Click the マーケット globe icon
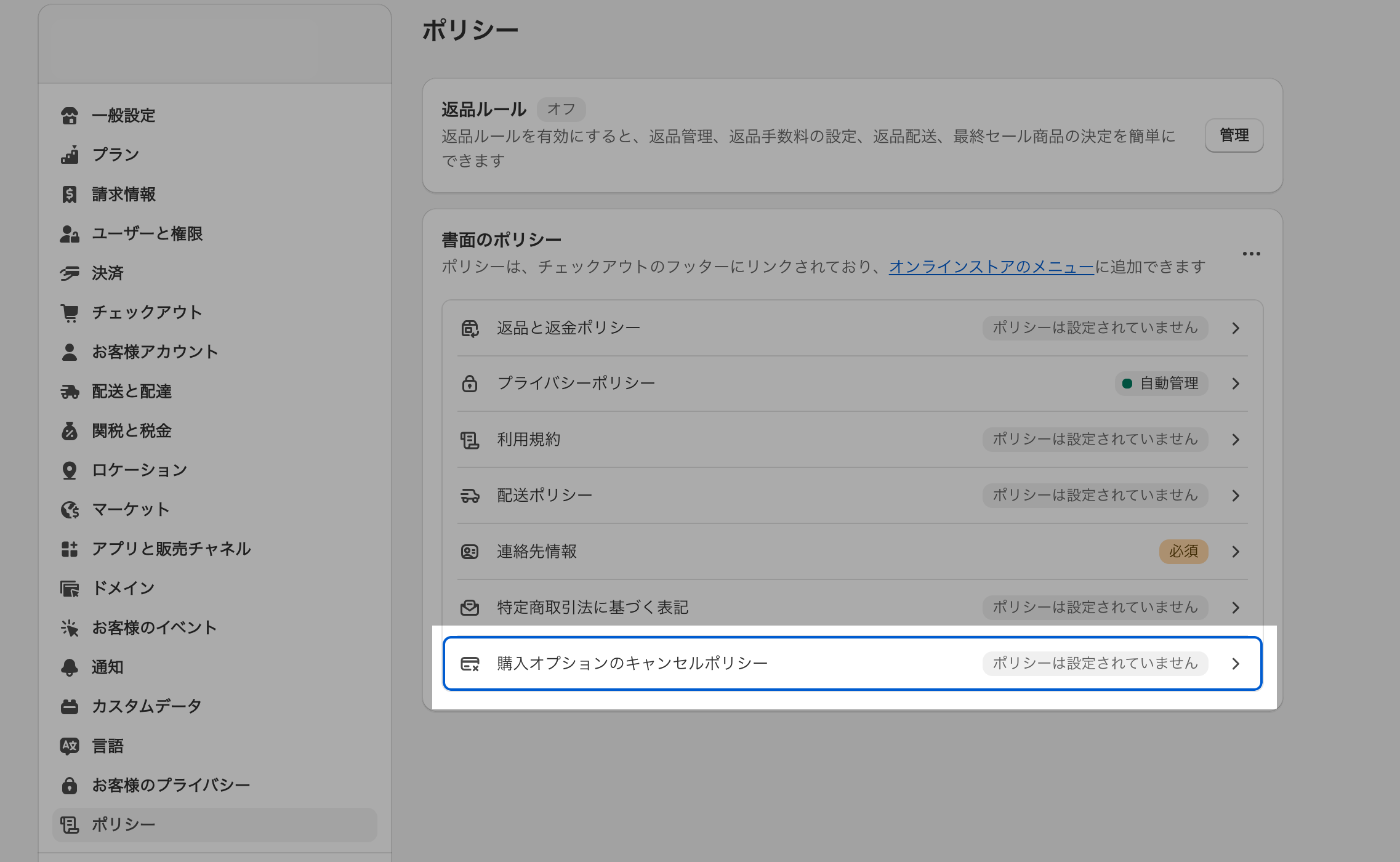This screenshot has width=1400, height=862. (70, 510)
